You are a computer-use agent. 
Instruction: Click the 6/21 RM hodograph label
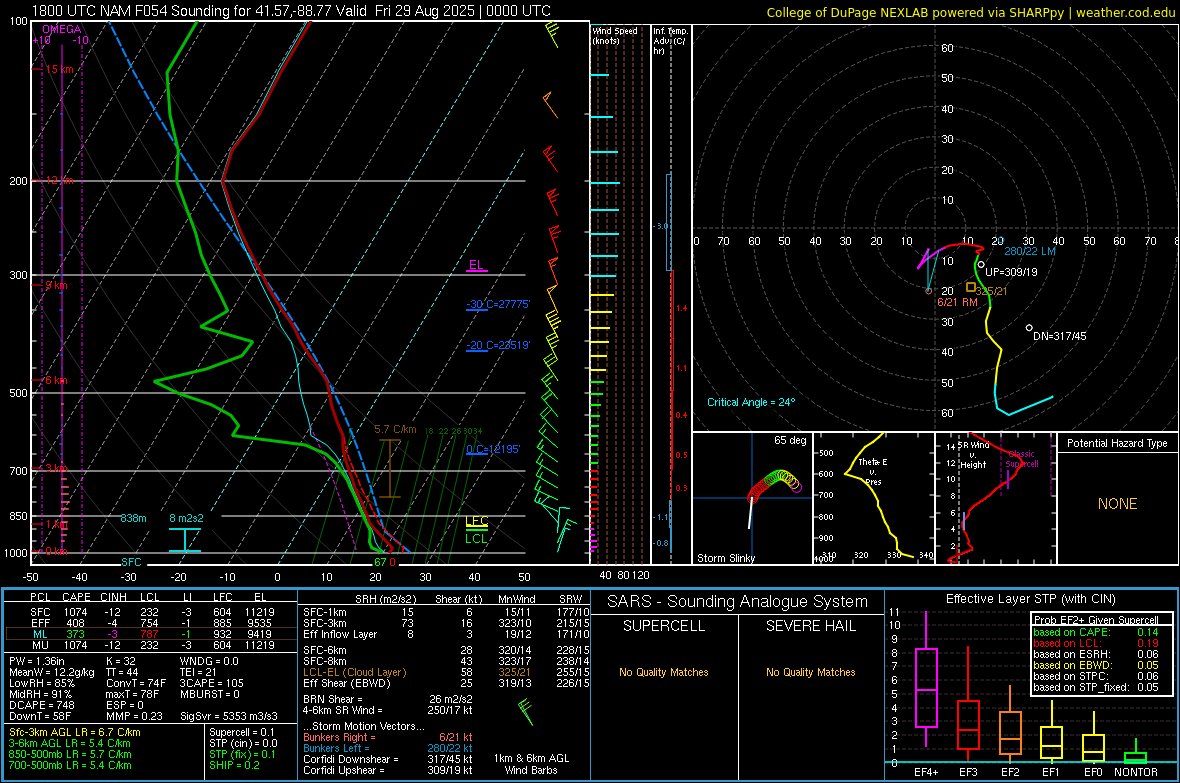[957, 302]
